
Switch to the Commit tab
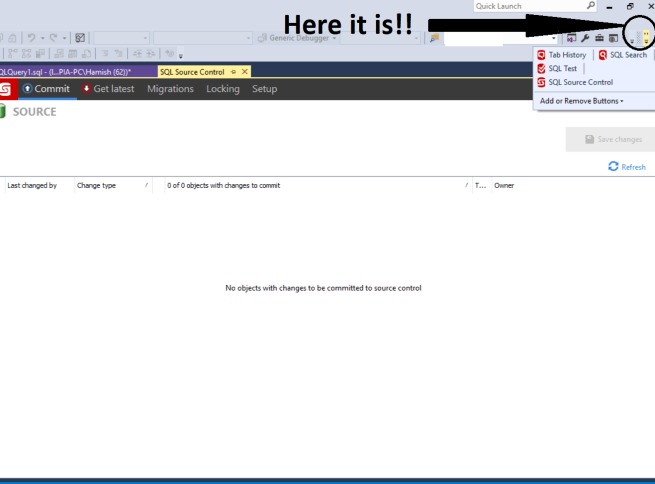click(45, 89)
